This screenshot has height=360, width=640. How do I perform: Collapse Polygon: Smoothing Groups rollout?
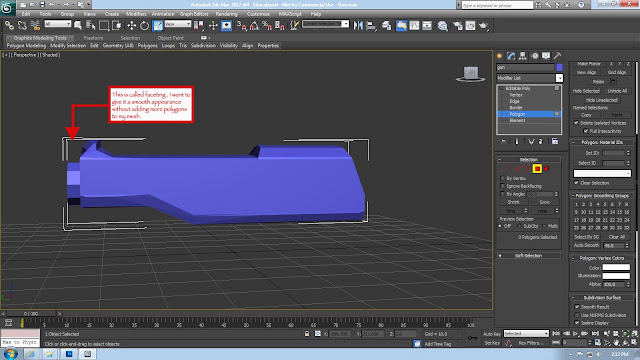[x=602, y=196]
